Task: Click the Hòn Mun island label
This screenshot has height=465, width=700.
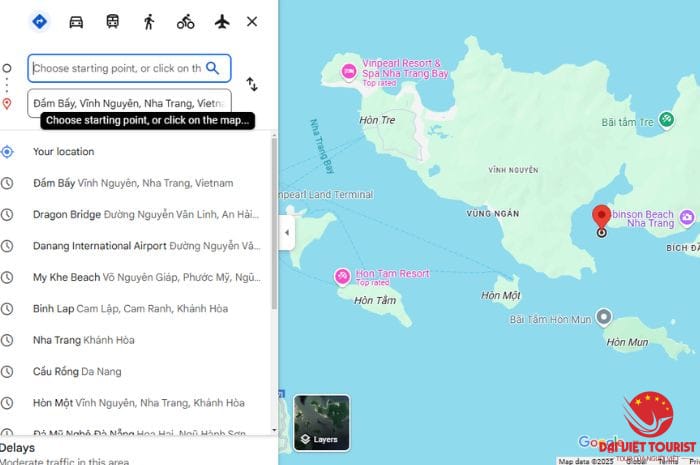Action: coord(627,342)
